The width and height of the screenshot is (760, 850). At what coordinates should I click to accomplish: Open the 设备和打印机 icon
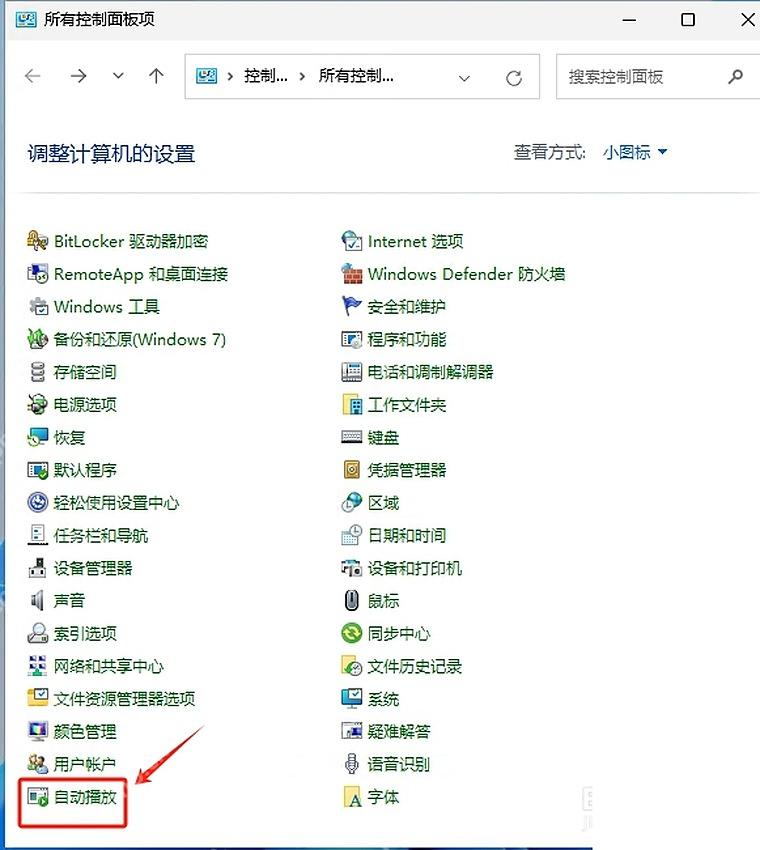351,568
